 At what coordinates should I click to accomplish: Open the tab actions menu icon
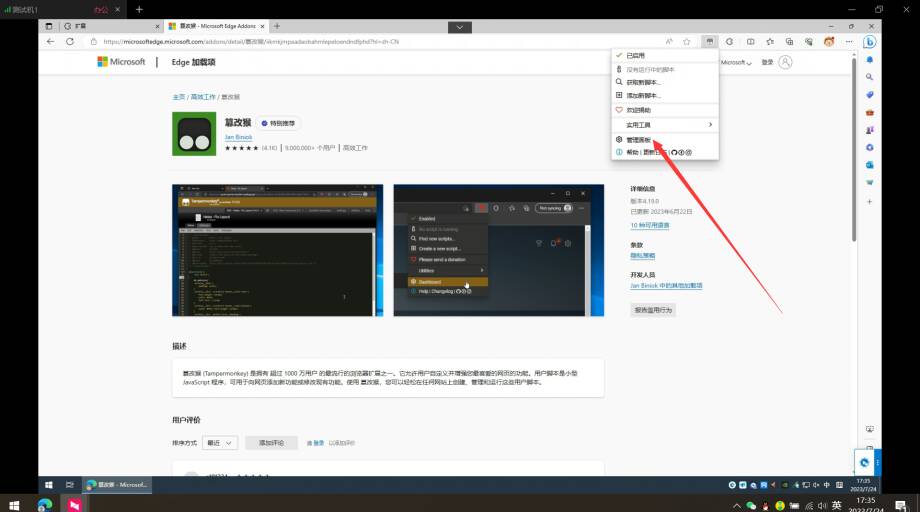(49, 26)
